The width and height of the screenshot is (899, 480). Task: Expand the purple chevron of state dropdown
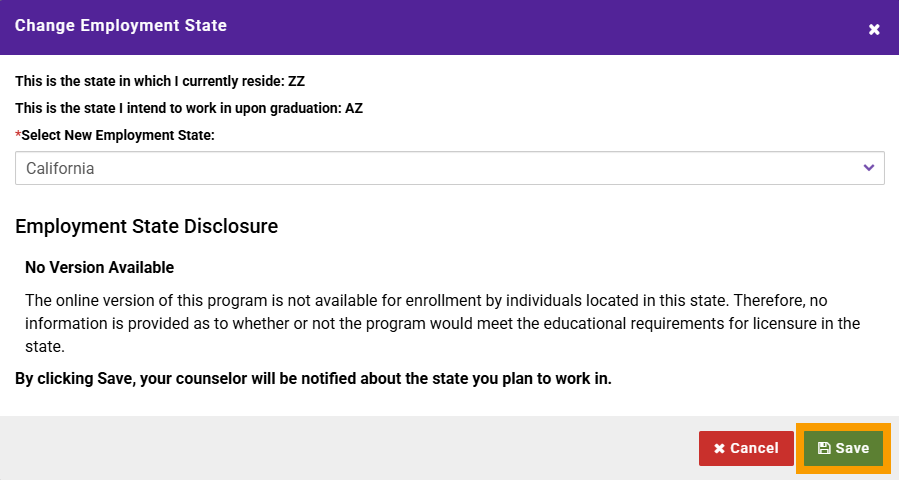[869, 168]
